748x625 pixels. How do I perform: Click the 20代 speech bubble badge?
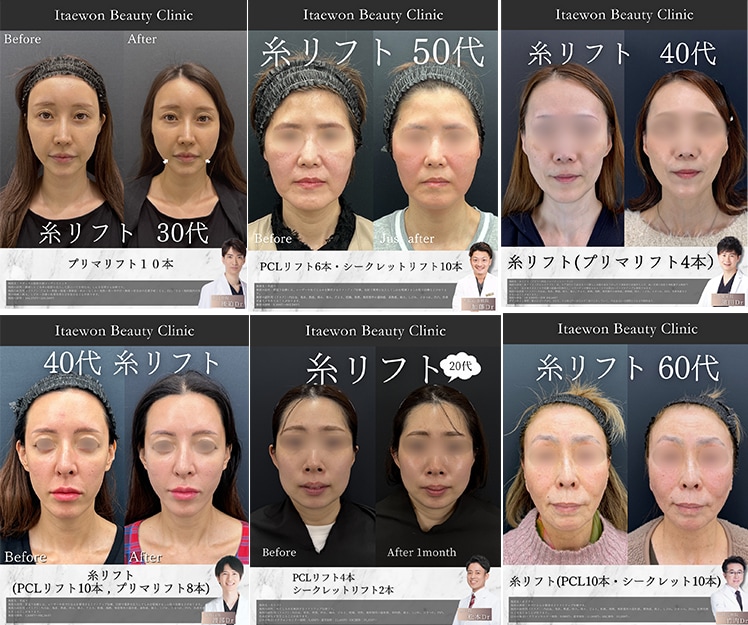(459, 367)
